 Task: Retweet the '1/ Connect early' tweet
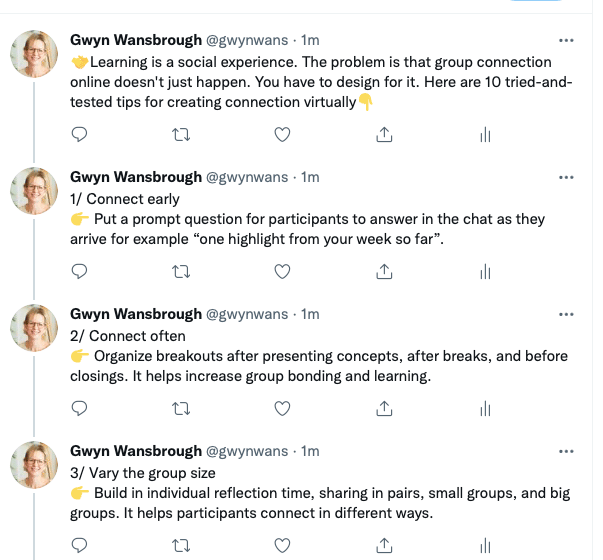tap(182, 271)
